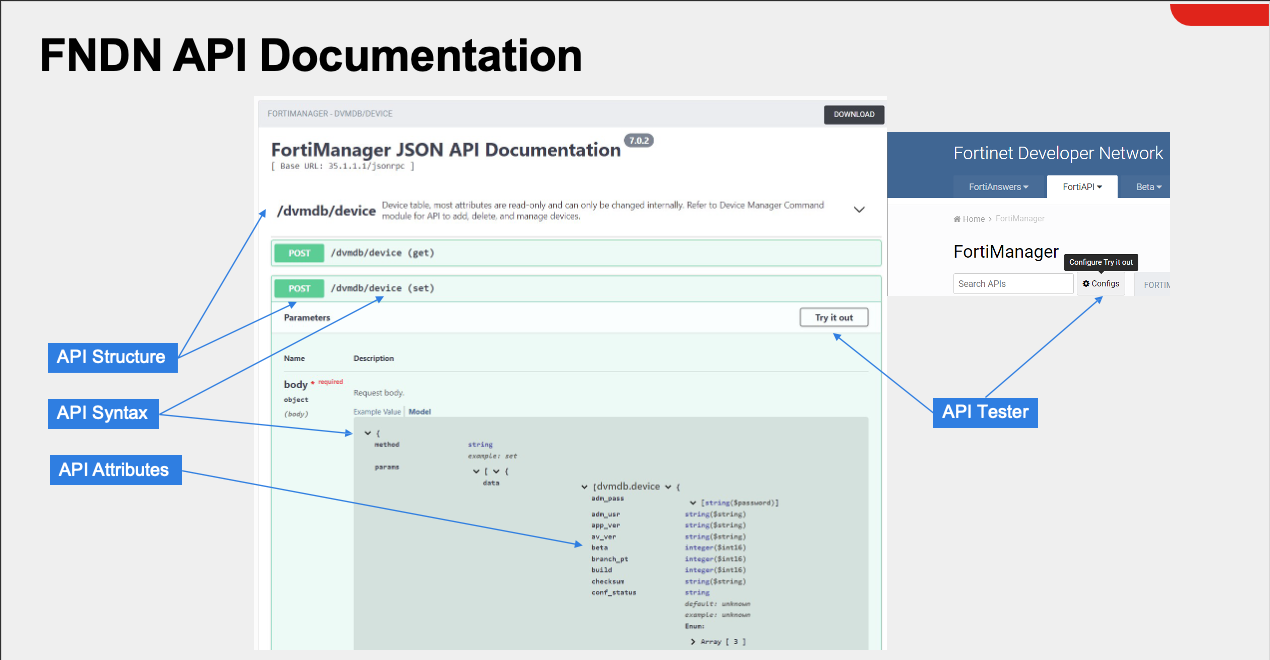Click the data field name
Image resolution: width=1270 pixels, height=660 pixels.
click(x=491, y=482)
